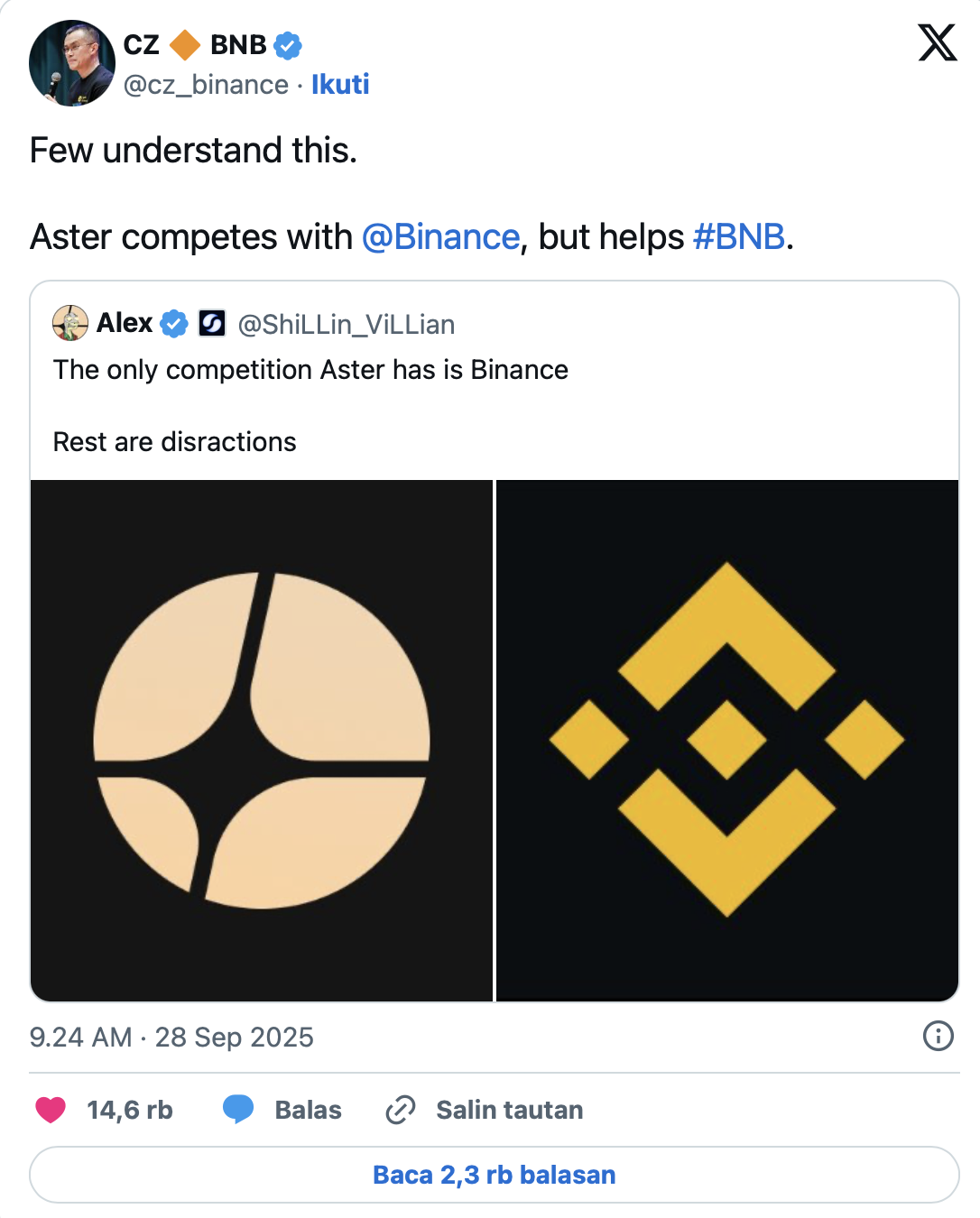Click CZ's blue verified badge
Screen dimensions: 980x1218
coord(288,44)
